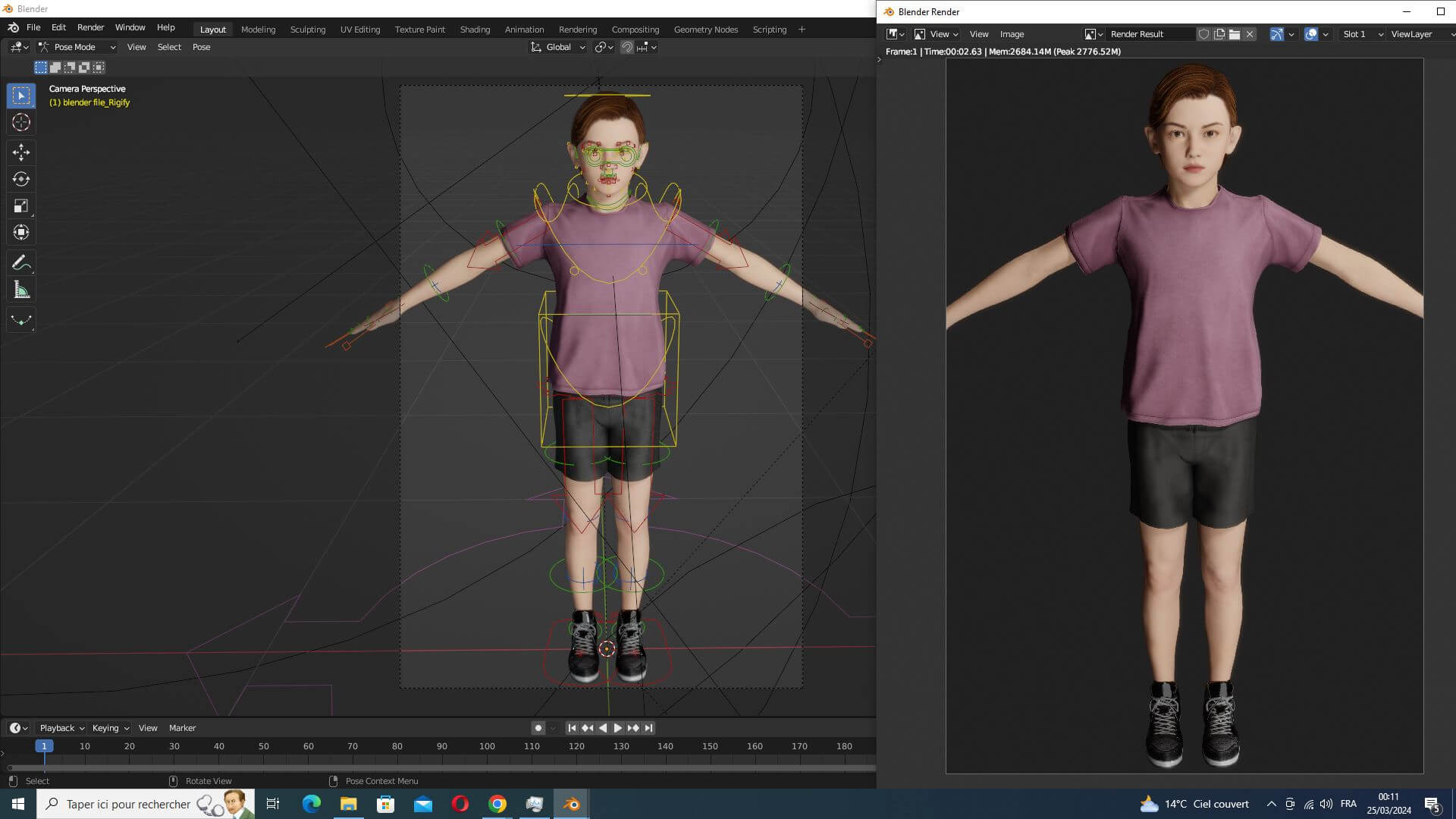Screen dimensions: 1456x819
Task: Open overlay options arrow in Render window
Action: (1326, 34)
